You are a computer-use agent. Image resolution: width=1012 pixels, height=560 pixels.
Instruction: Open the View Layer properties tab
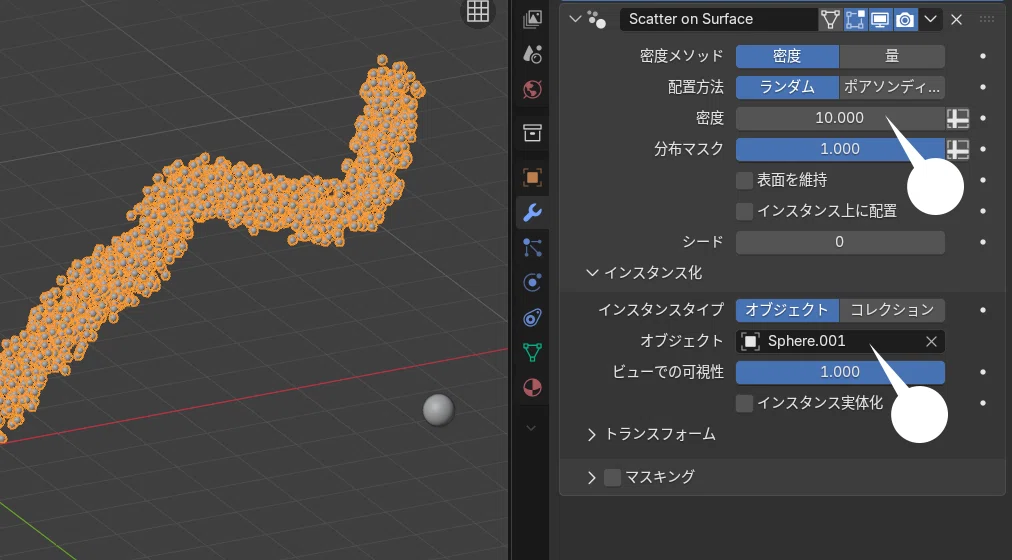(532, 19)
